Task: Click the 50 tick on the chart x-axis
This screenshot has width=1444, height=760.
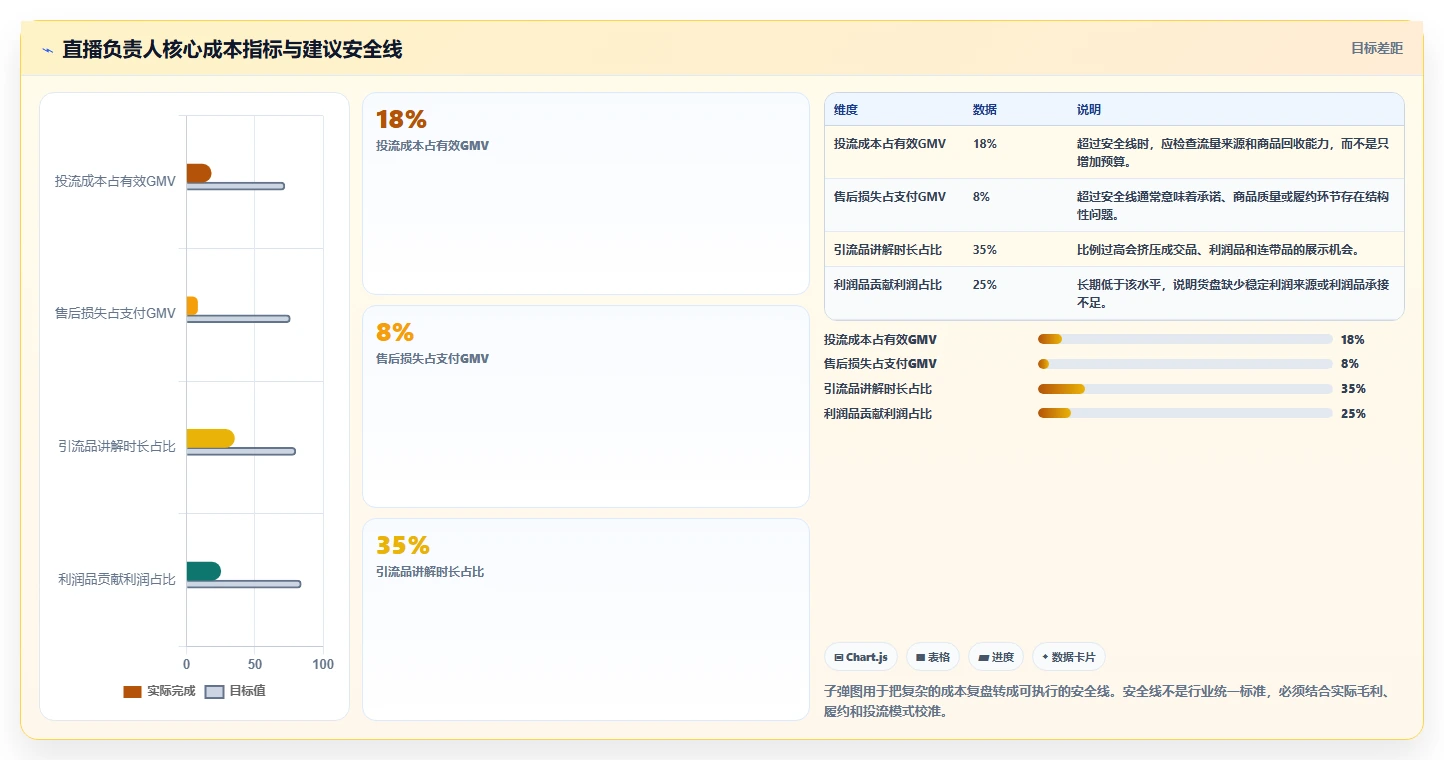Action: click(255, 664)
